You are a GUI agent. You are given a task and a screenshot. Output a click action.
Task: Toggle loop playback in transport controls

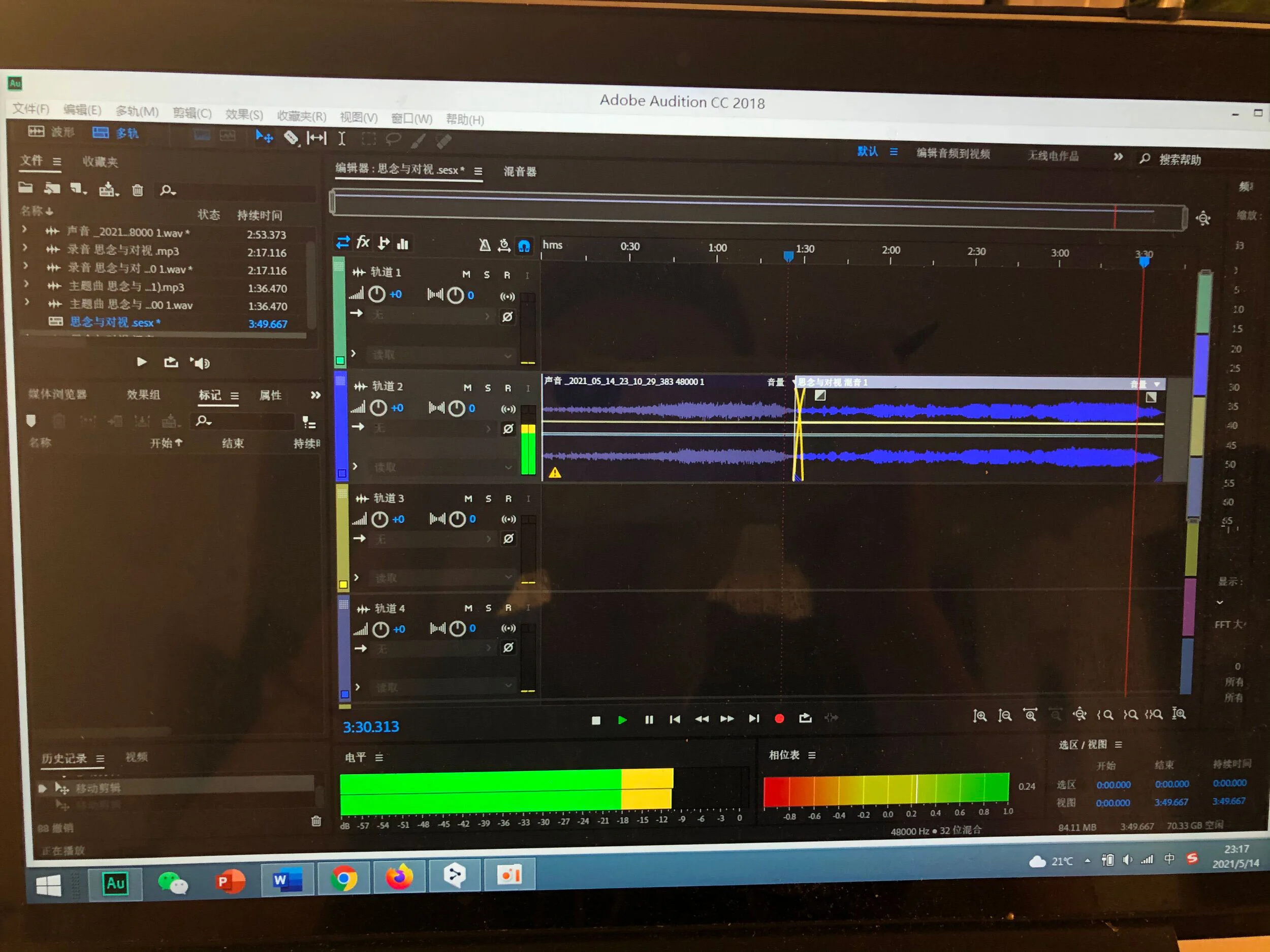(x=805, y=718)
